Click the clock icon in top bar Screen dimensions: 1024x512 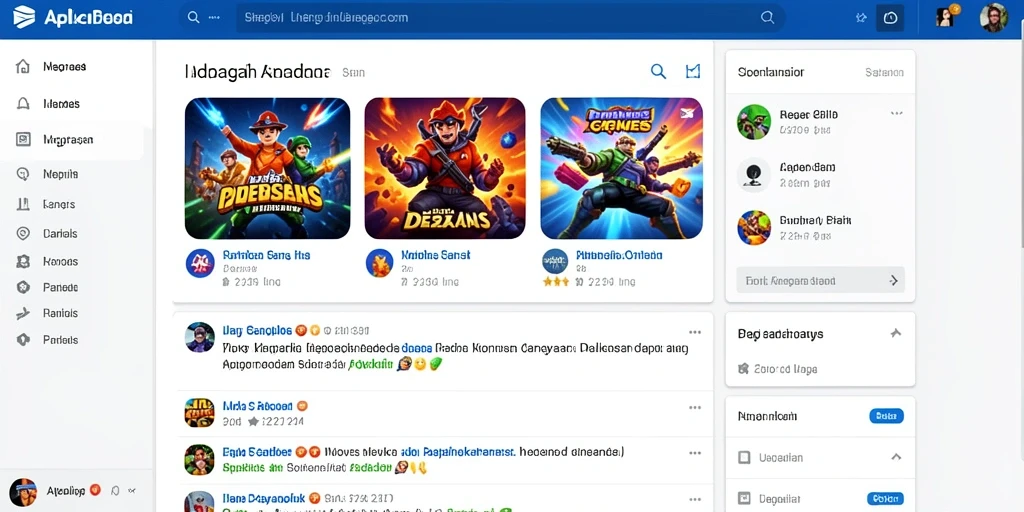[x=890, y=18]
